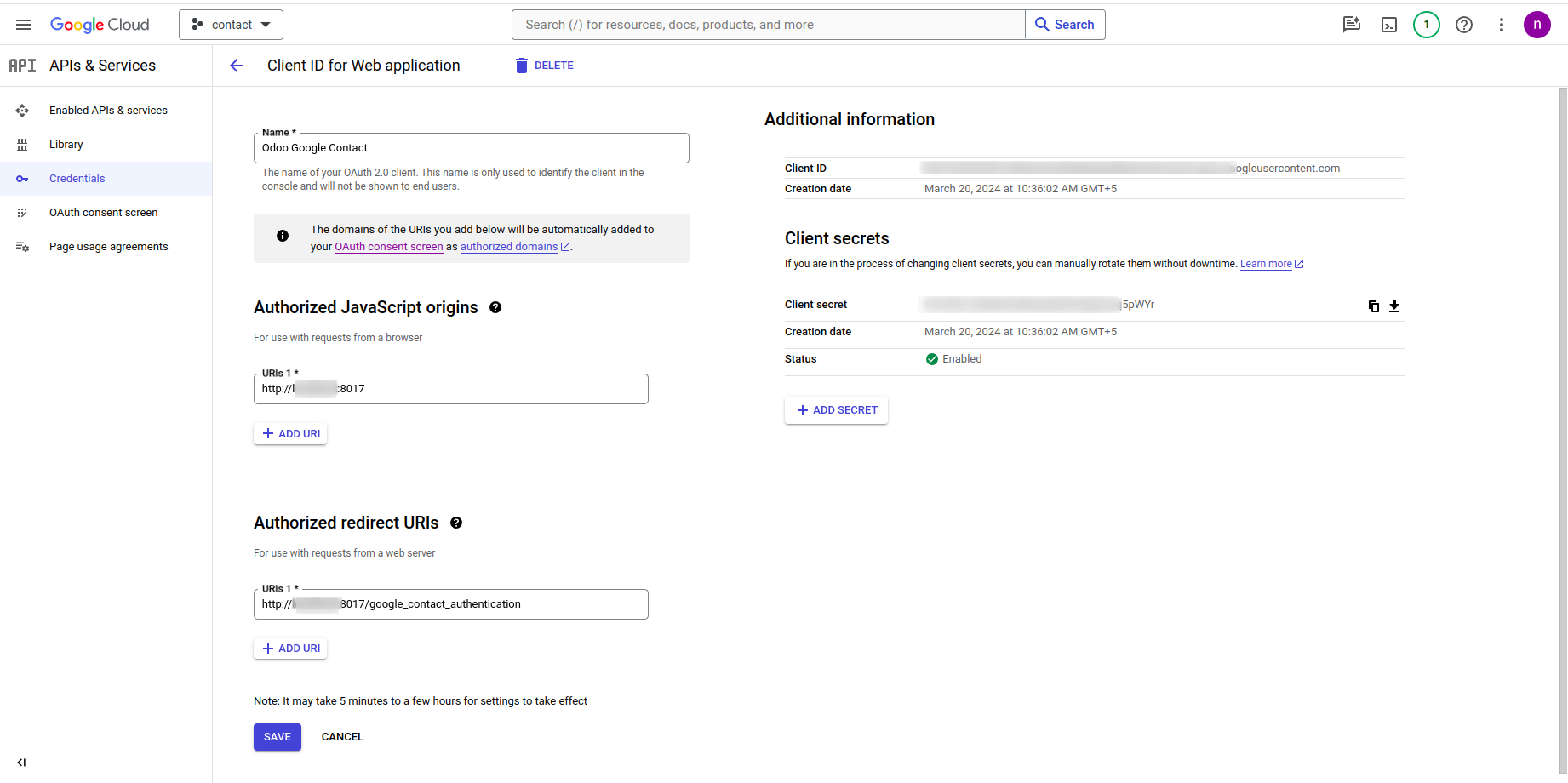
Task: Click the user account avatar
Action: [x=1537, y=25]
